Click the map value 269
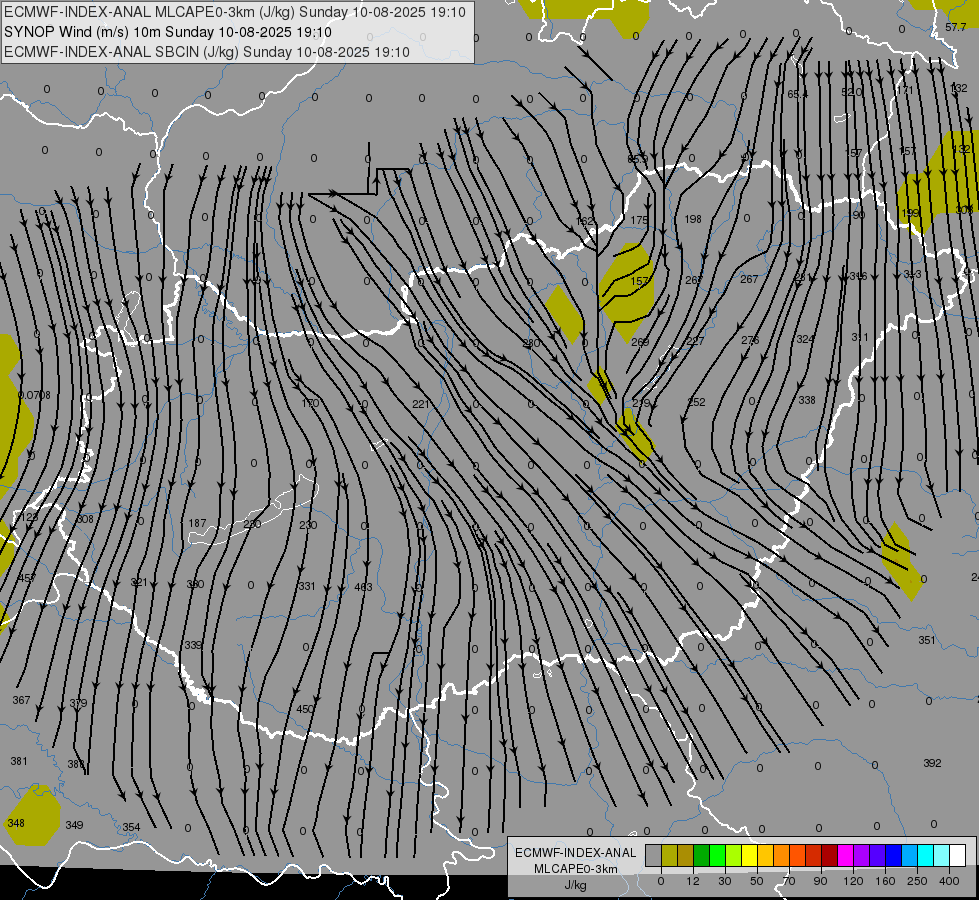 click(x=640, y=342)
